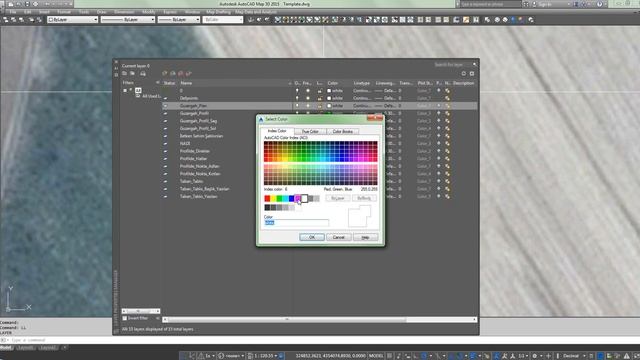Click the Refresh icon in layer manager
640x360 pixels.
[464, 73]
